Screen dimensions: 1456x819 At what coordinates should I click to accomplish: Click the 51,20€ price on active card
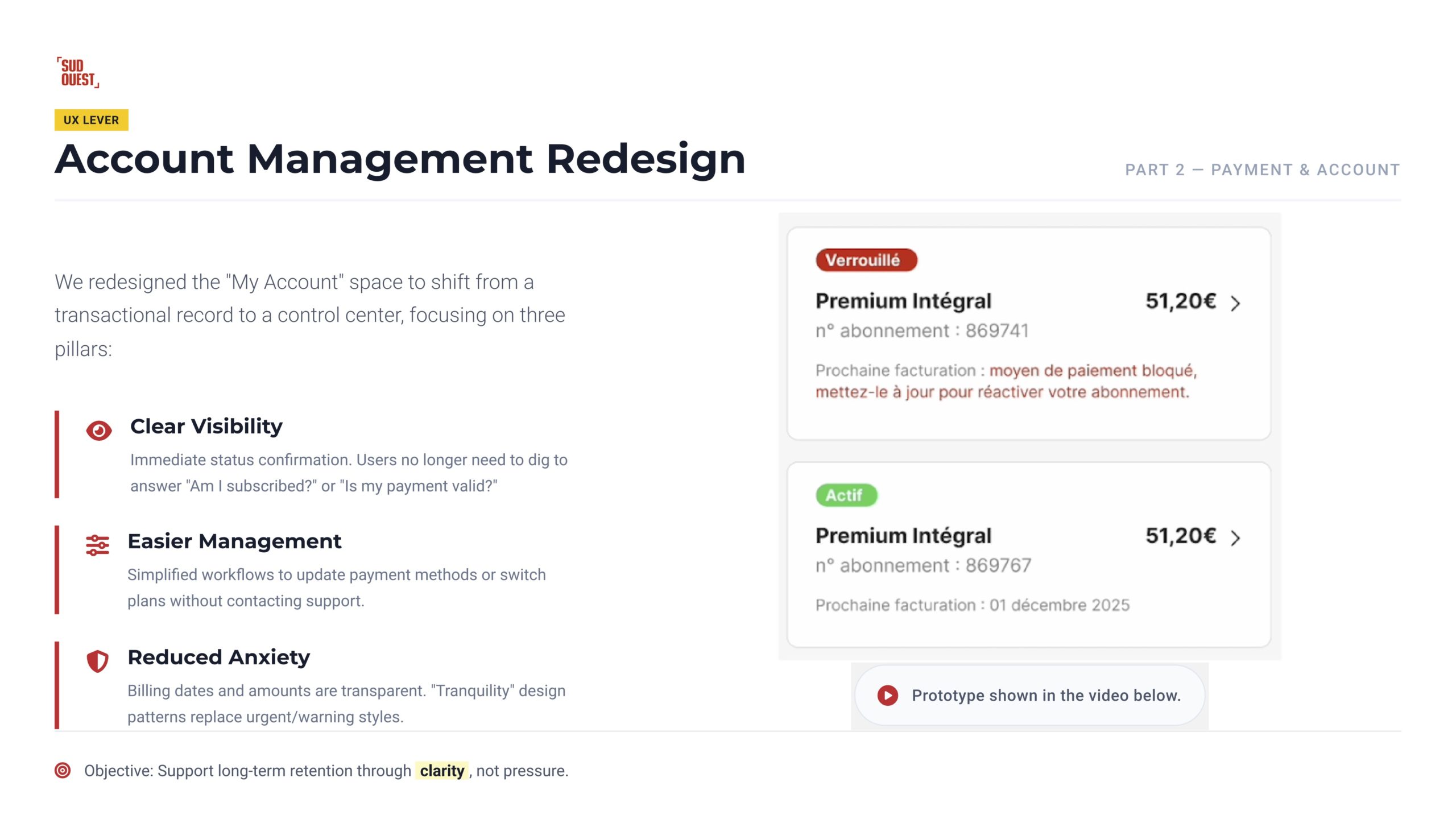1180,536
